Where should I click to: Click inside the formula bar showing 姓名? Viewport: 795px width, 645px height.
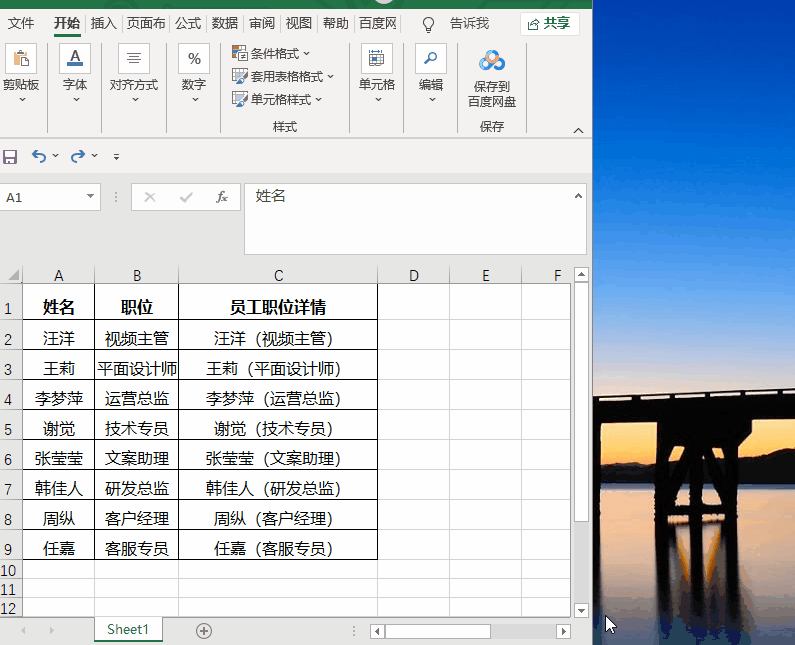click(415, 219)
